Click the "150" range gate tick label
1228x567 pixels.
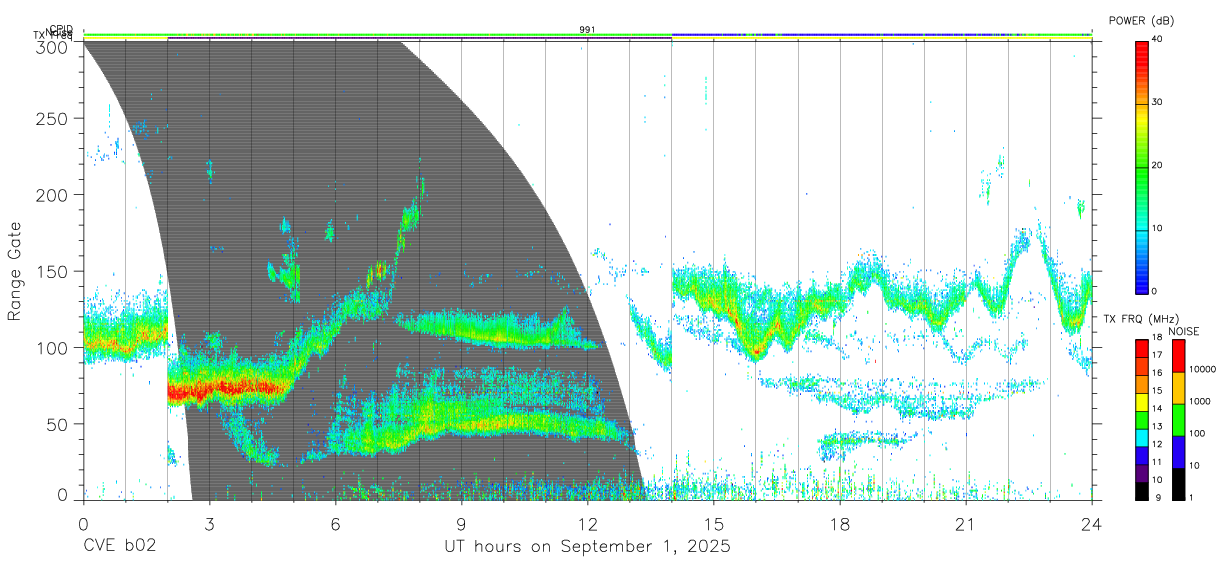point(54,271)
